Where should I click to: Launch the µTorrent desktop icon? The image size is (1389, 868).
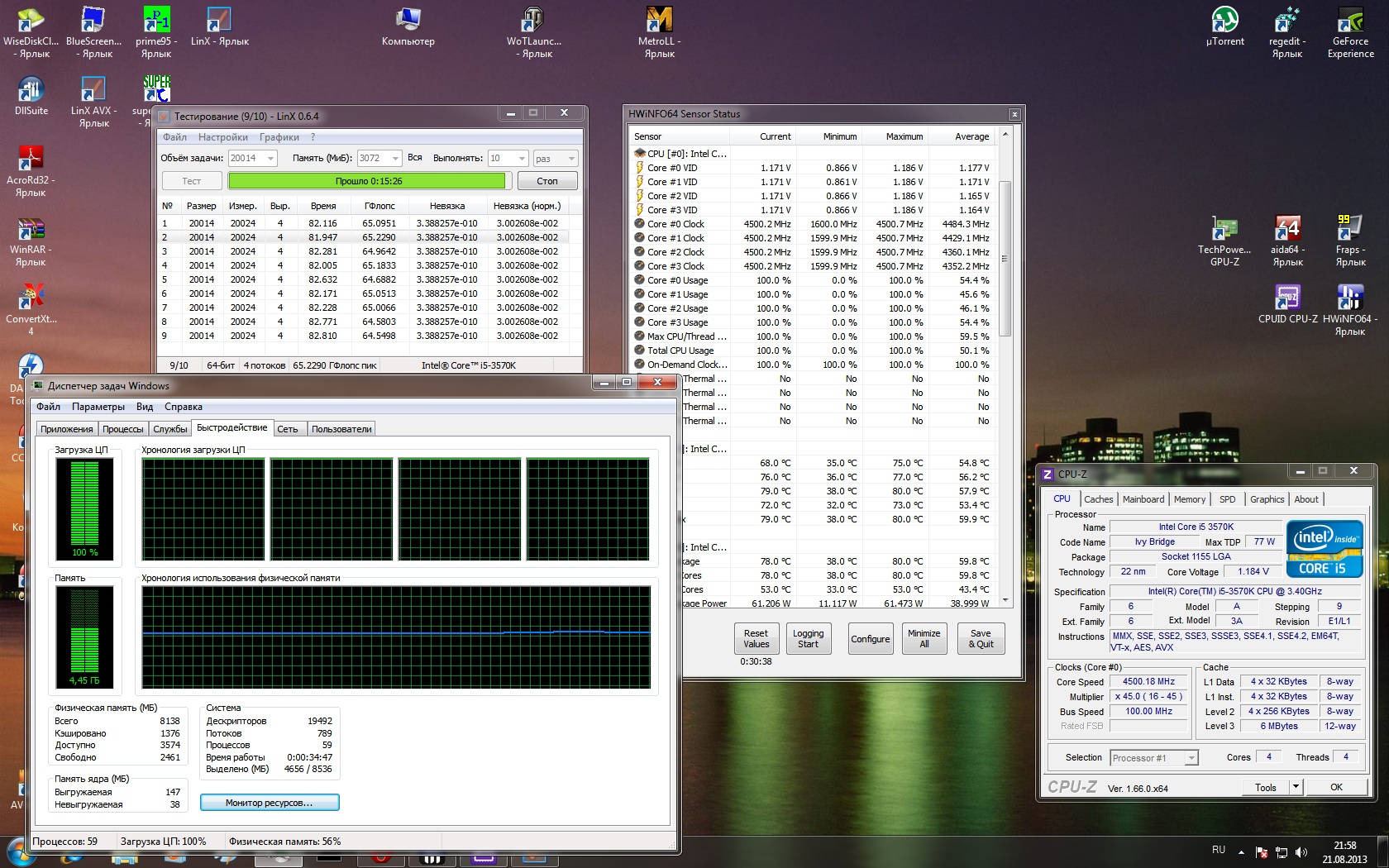(x=1224, y=26)
